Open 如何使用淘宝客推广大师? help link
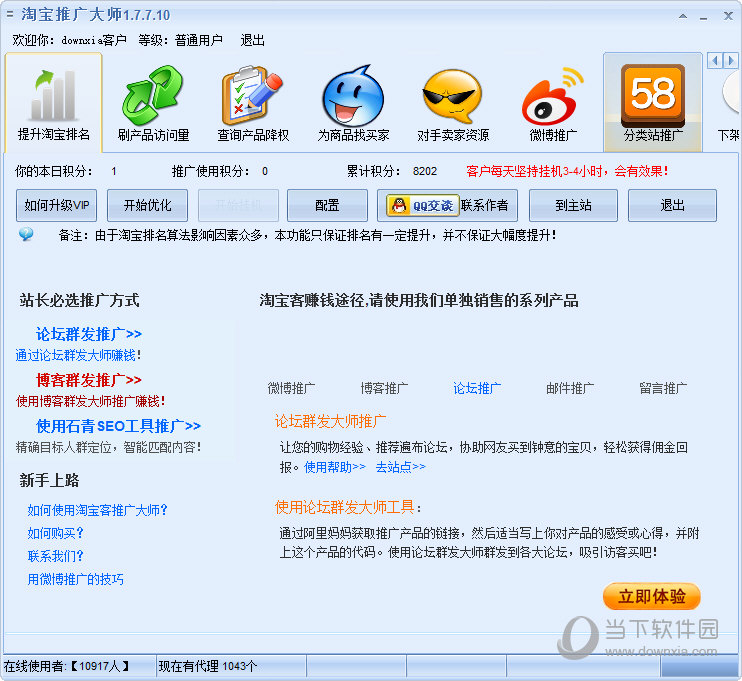The width and height of the screenshot is (742, 681). tap(97, 510)
